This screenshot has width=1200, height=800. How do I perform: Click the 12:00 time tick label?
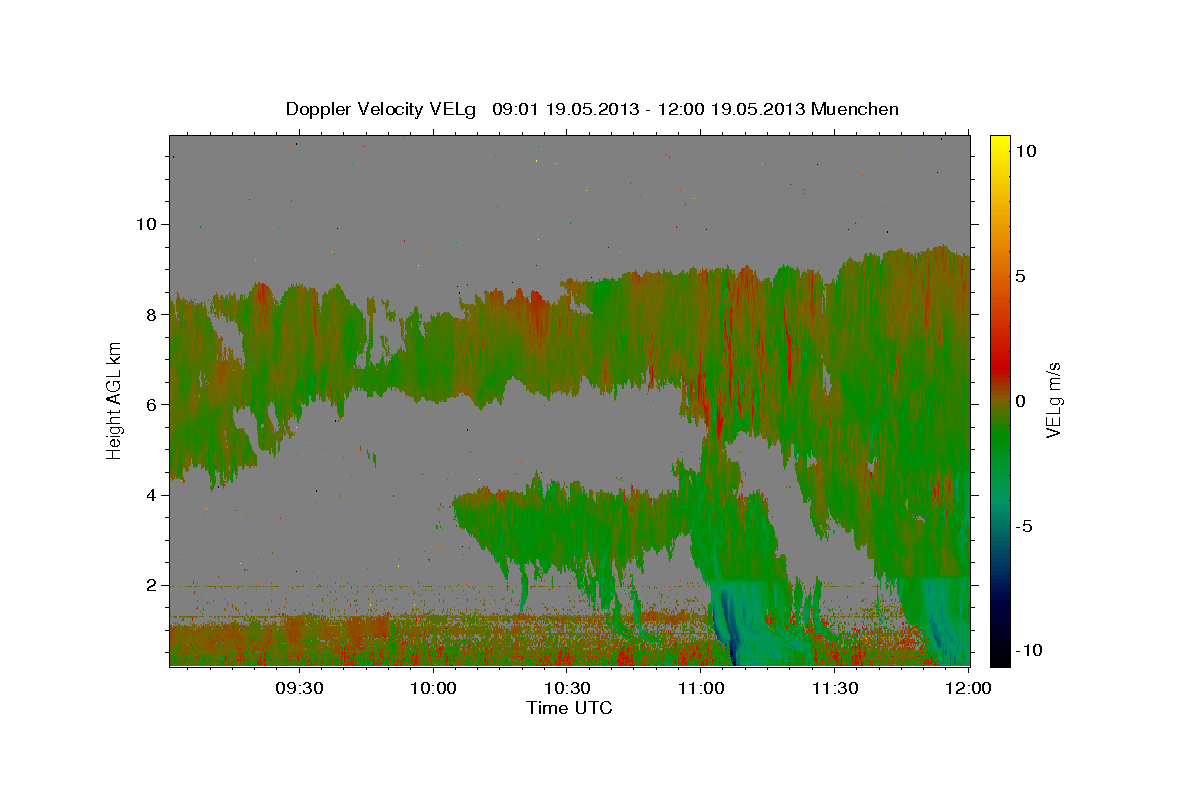968,689
